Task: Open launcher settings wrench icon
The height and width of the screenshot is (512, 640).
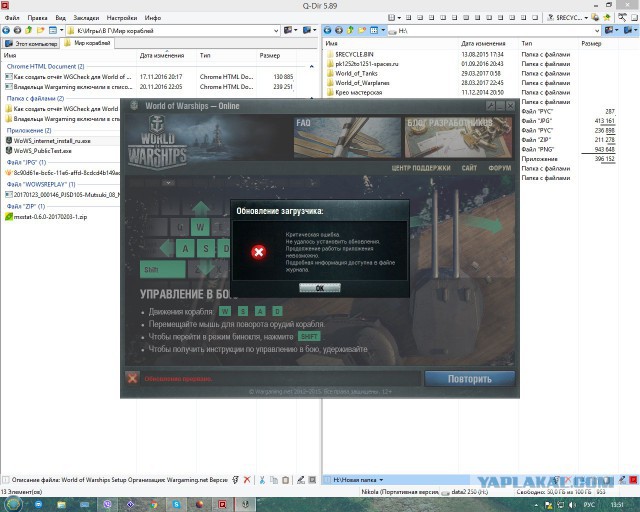Action: [x=490, y=106]
